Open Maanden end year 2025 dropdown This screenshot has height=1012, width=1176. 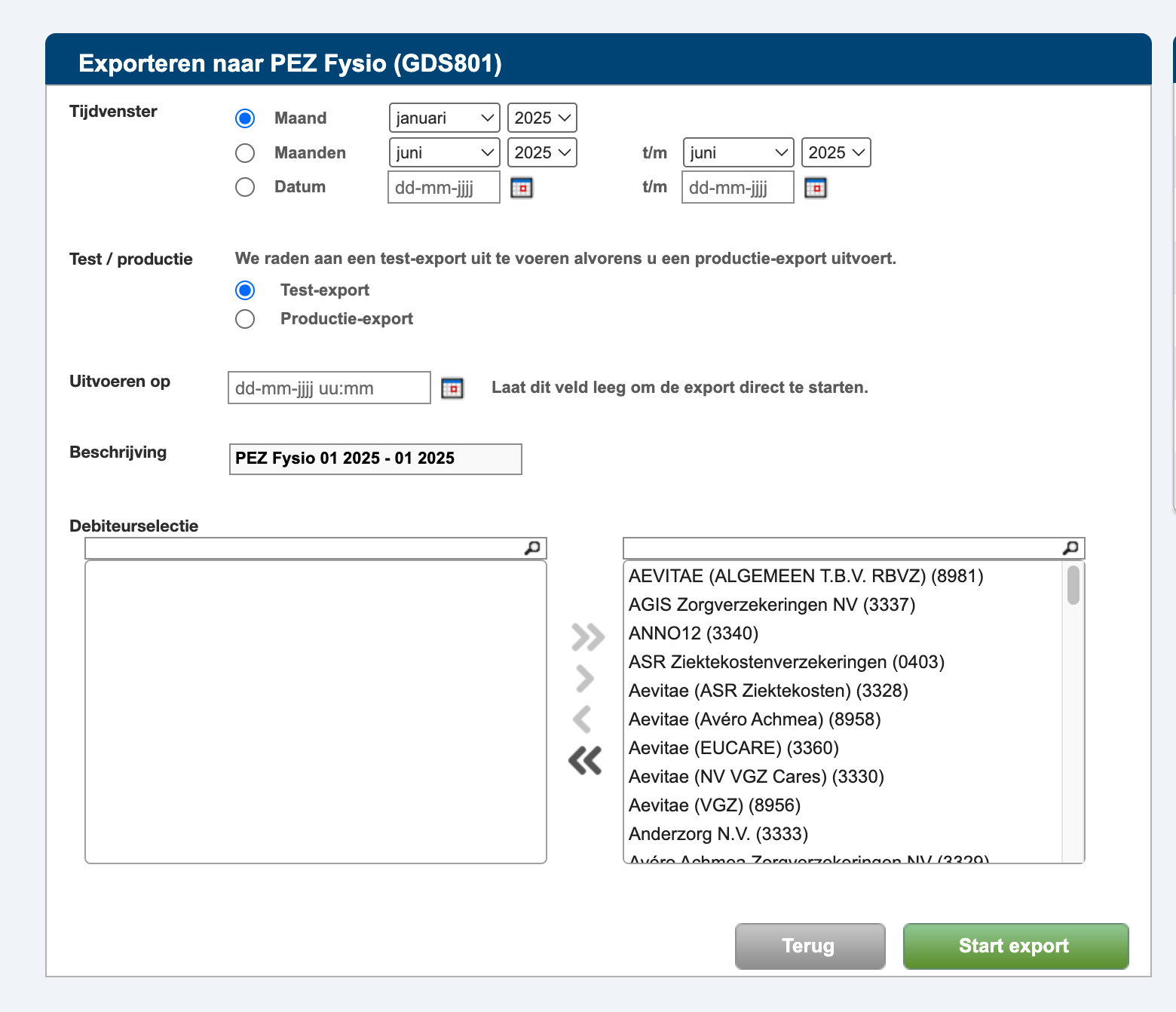[x=836, y=152]
